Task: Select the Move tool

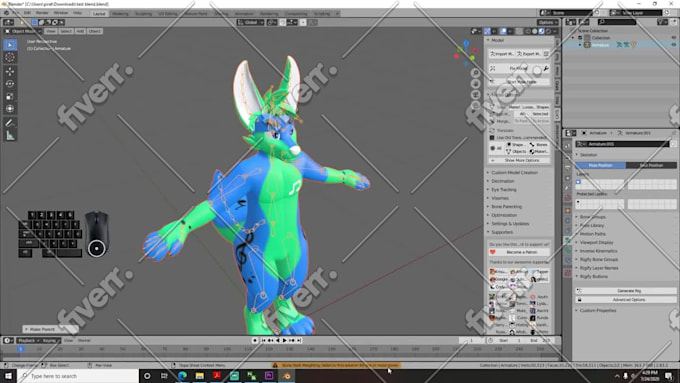Action: 10,72
